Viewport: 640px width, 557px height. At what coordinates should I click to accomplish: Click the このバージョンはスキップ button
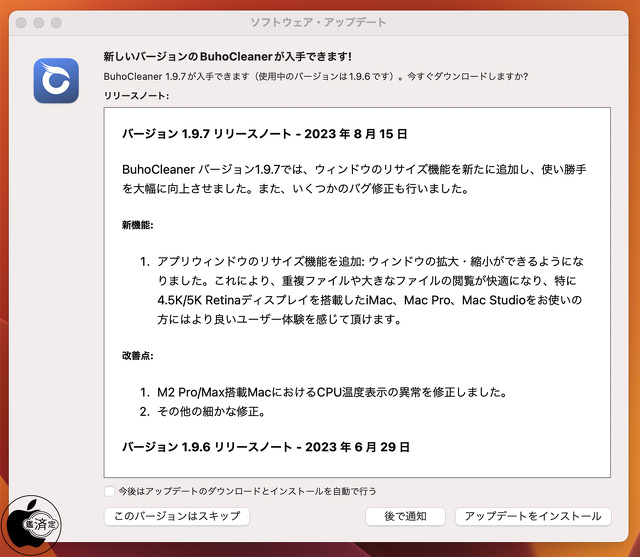tap(177, 516)
